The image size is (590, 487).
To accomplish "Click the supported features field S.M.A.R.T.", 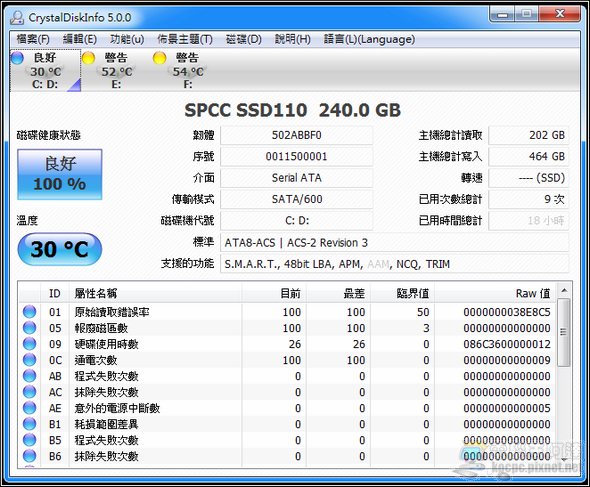I will [x=395, y=264].
